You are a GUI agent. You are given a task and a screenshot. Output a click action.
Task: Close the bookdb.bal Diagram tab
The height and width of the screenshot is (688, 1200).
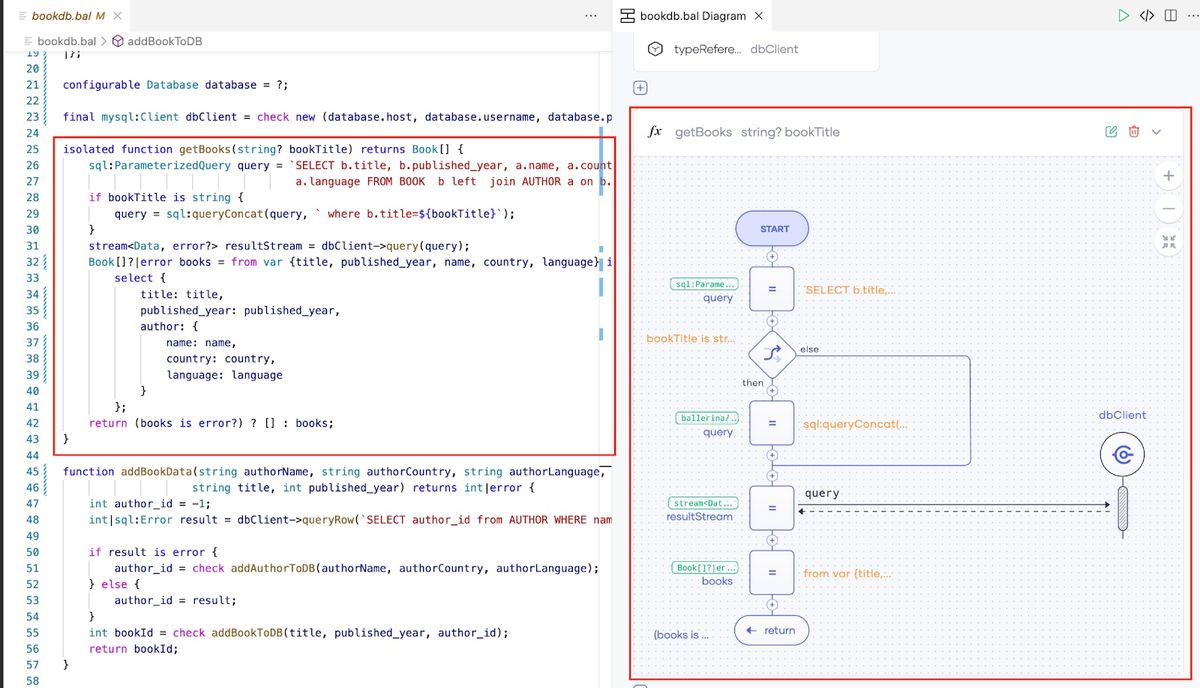[758, 16]
